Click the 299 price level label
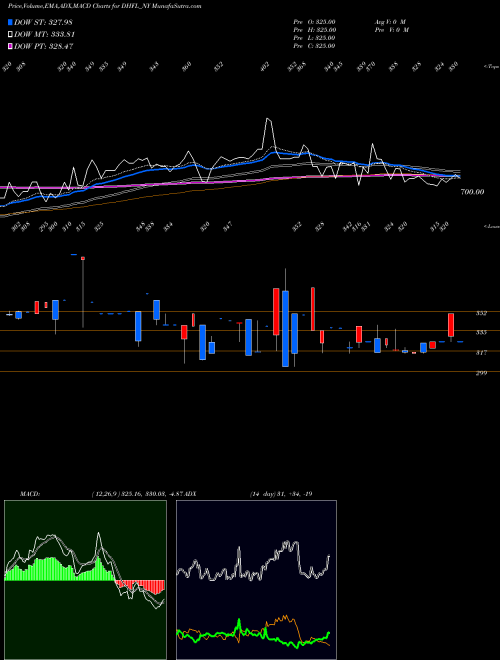Viewport: 500px width, 660px height. tap(481, 373)
